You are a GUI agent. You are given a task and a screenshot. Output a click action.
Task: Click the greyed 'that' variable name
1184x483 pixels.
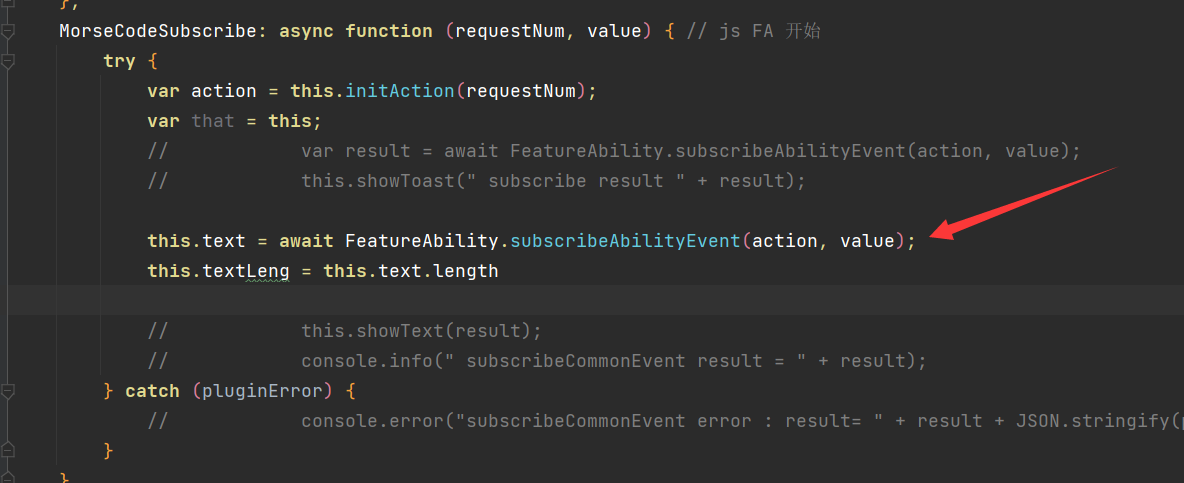coord(213,122)
